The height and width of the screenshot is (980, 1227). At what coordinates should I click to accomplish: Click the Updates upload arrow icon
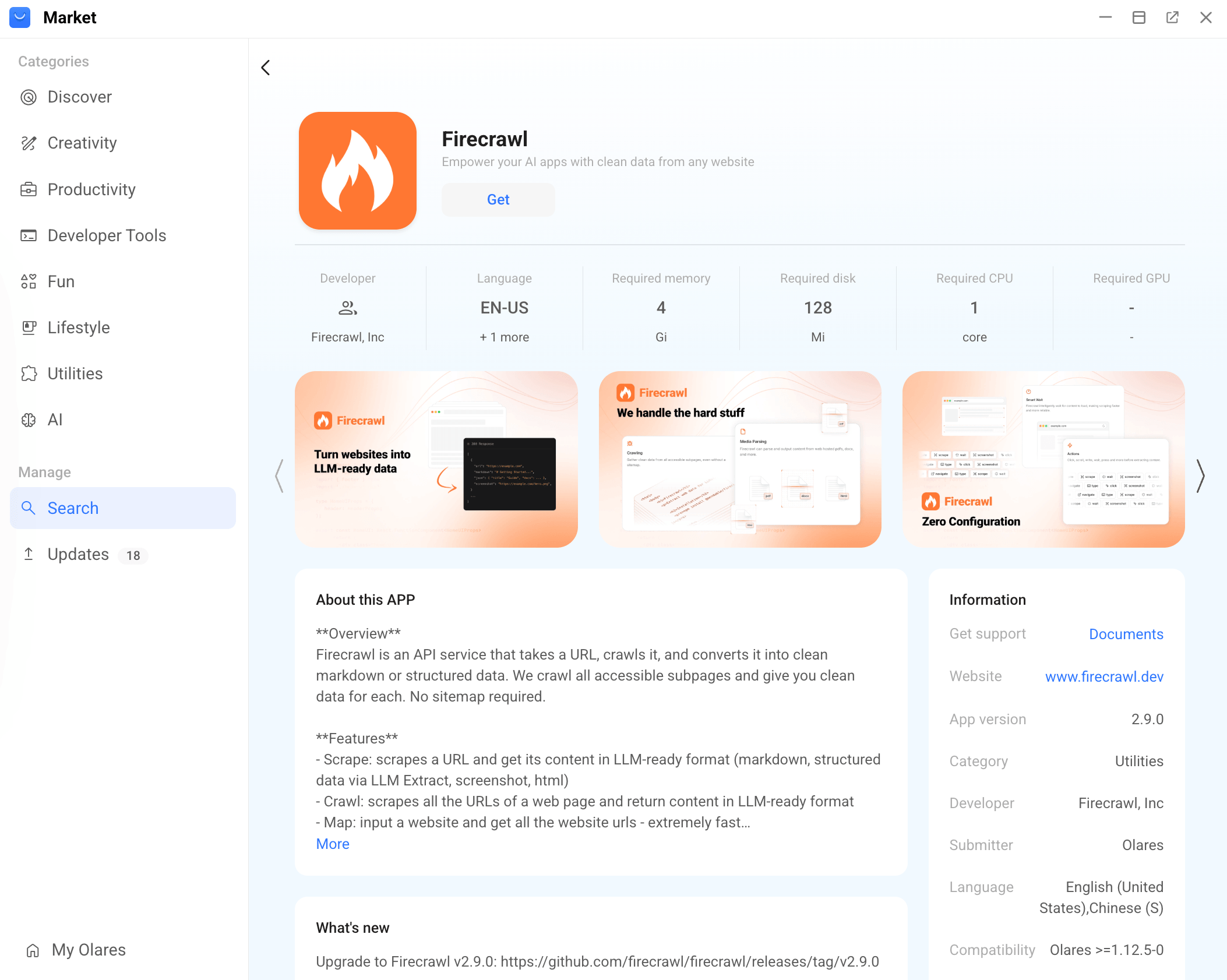29,554
